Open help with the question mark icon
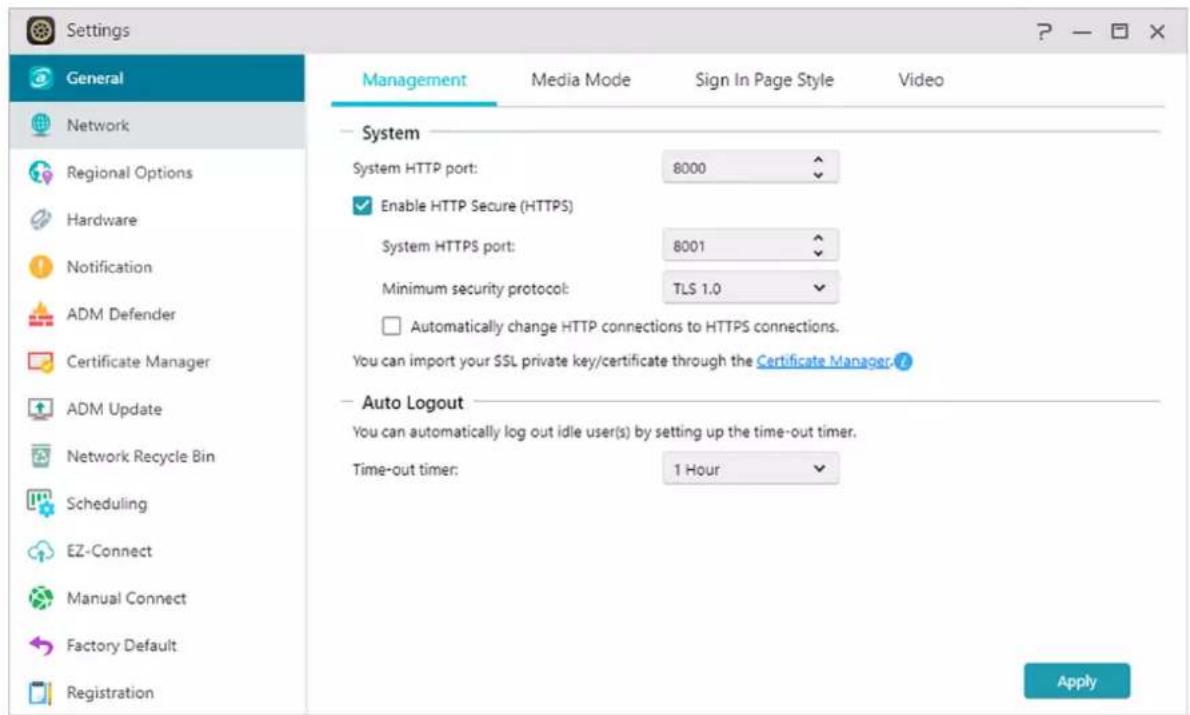Screen dimensions: 1190x715 coord(1045,31)
